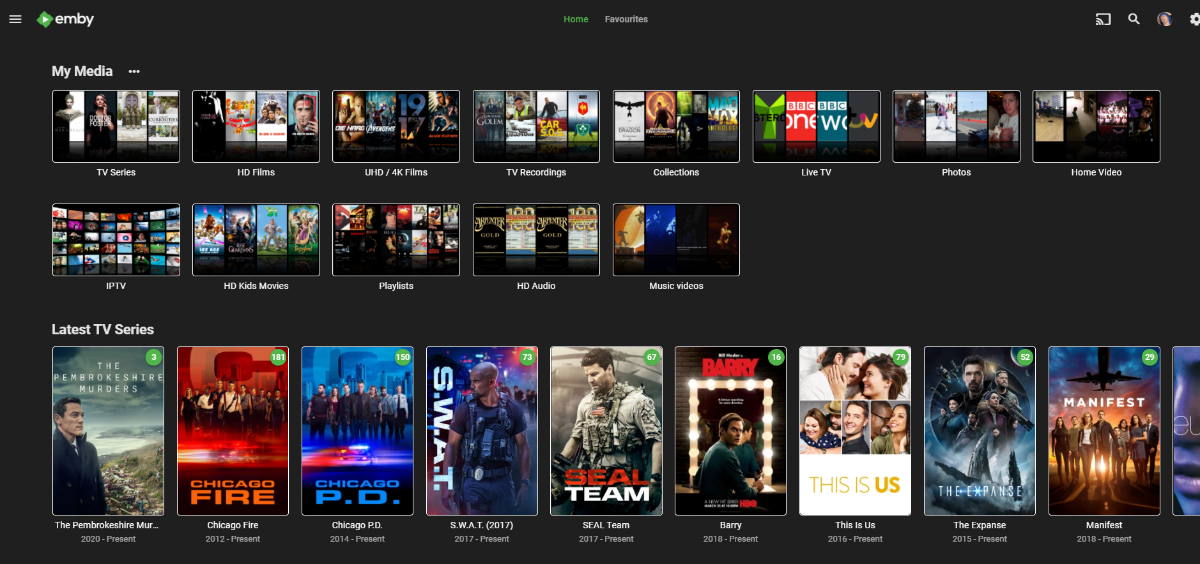Image resolution: width=1200 pixels, height=564 pixels.
Task: Click the Chicago Fire title text
Action: point(233,525)
